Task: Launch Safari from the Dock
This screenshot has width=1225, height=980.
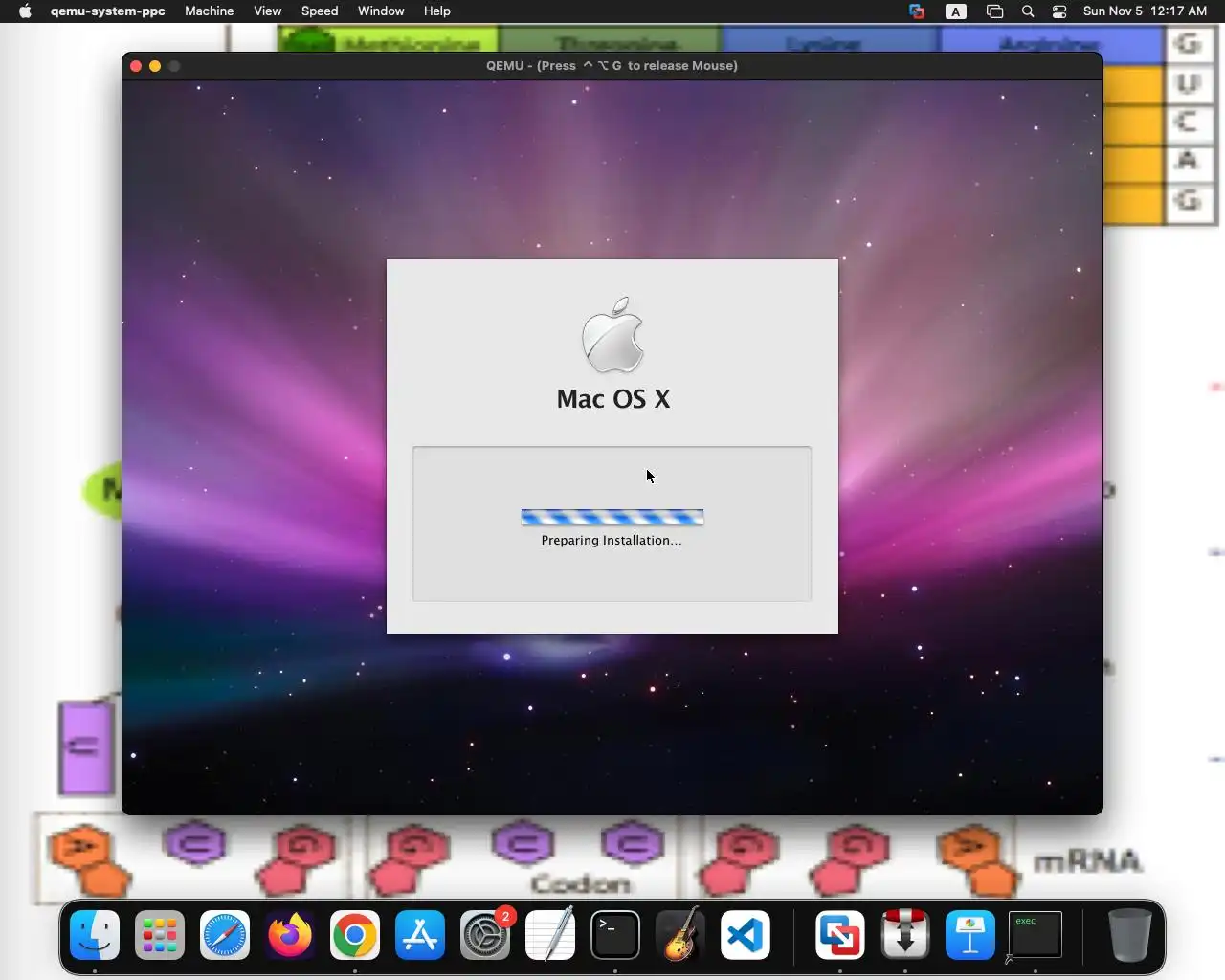Action: 225,934
